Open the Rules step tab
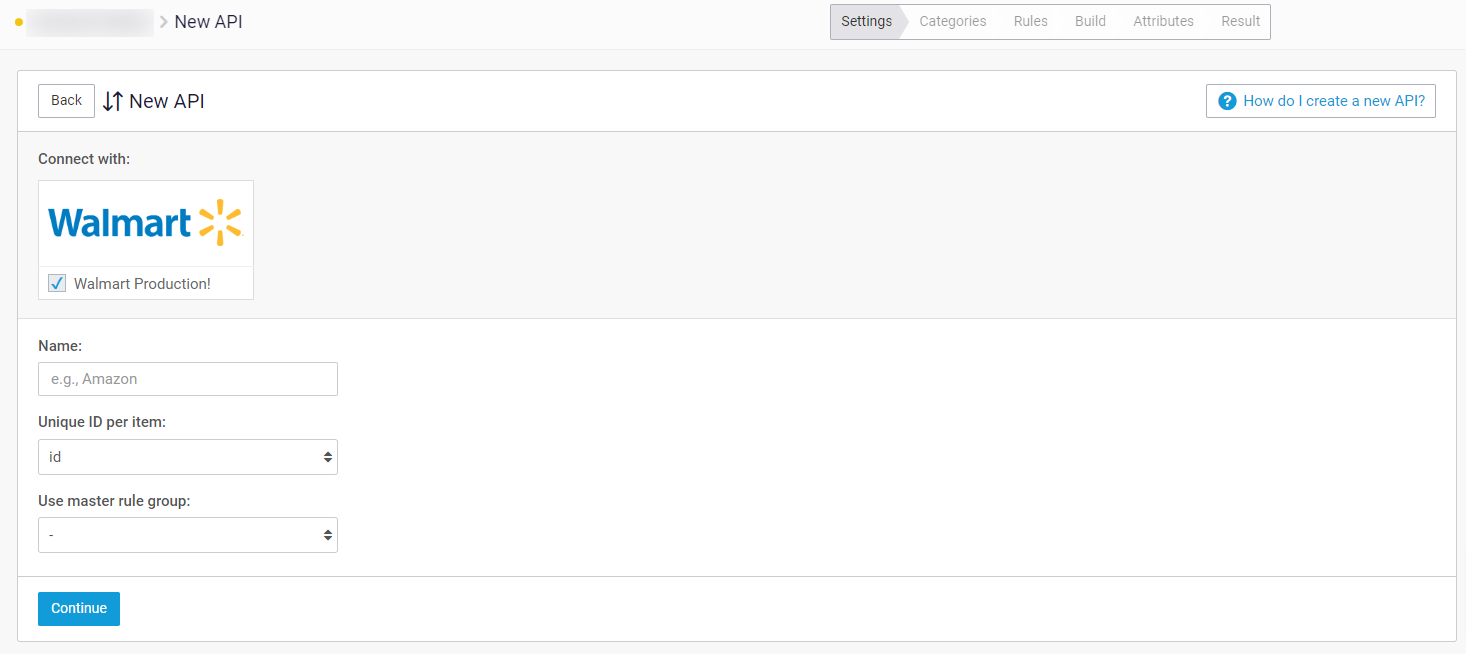 (x=1031, y=21)
